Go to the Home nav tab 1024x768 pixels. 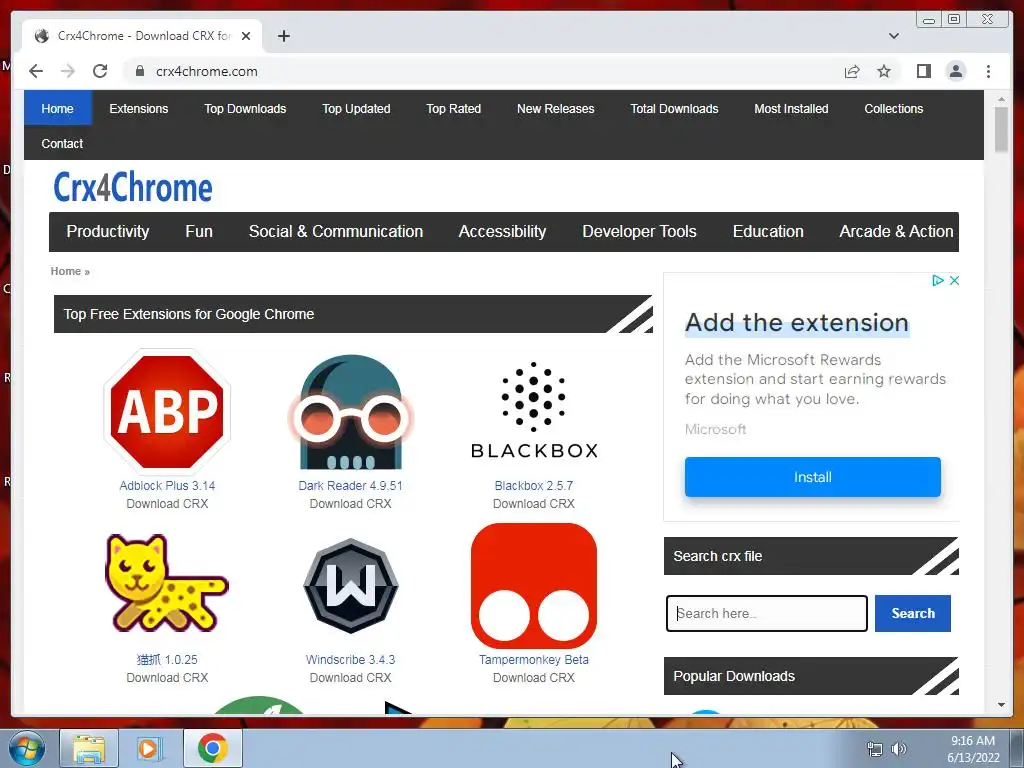57,108
